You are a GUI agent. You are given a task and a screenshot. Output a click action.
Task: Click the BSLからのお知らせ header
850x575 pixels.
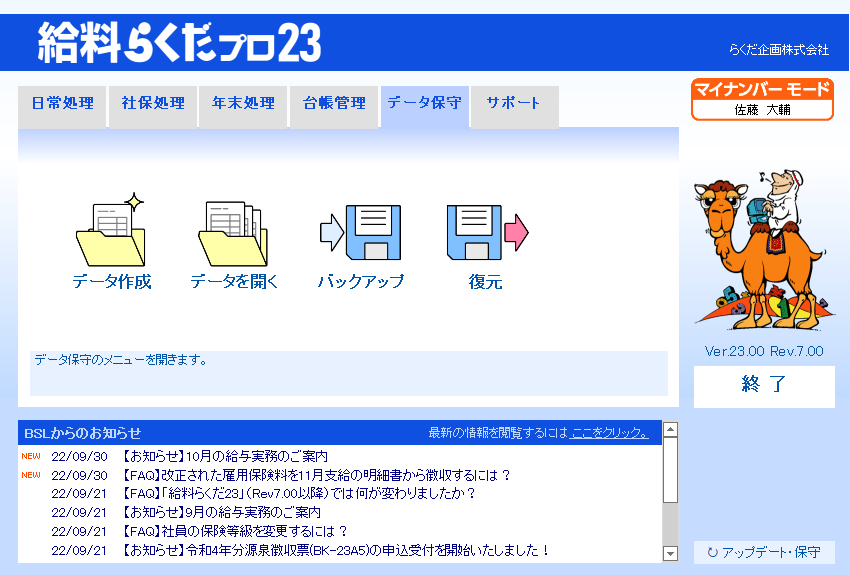82,433
